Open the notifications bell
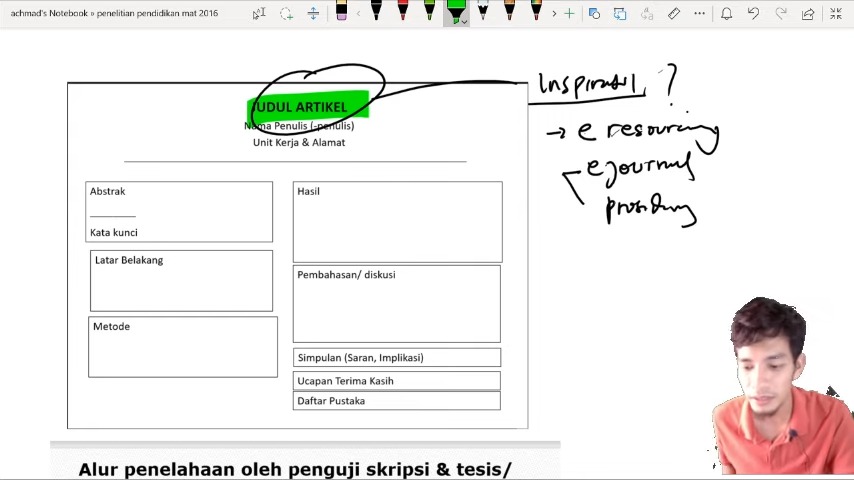854x480 pixels. pos(727,14)
